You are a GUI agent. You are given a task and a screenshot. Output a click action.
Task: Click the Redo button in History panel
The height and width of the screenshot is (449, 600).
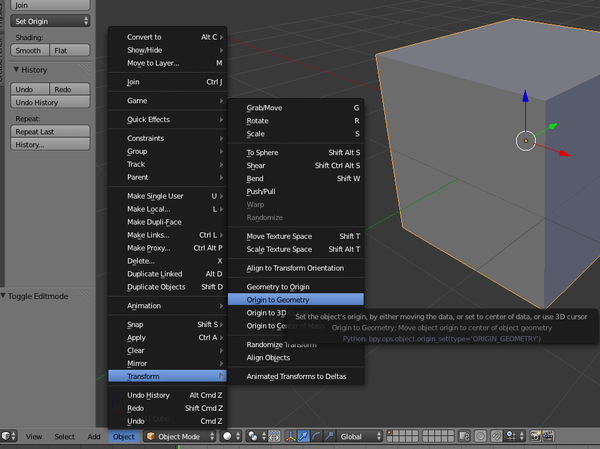[x=70, y=89]
